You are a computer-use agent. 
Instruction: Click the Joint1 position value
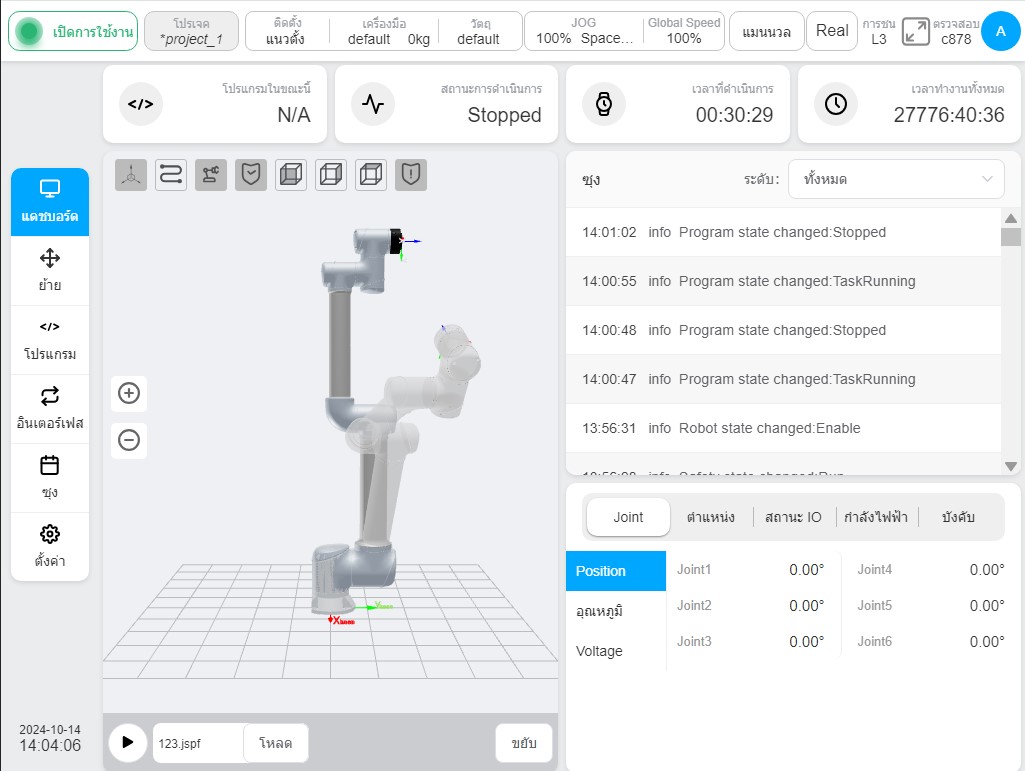(x=806, y=570)
